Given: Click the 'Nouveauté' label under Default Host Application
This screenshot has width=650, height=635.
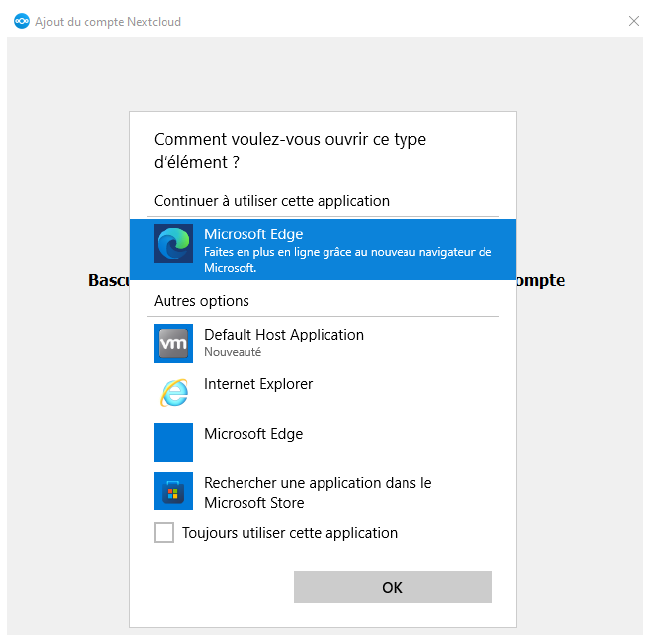Looking at the screenshot, I should (233, 352).
